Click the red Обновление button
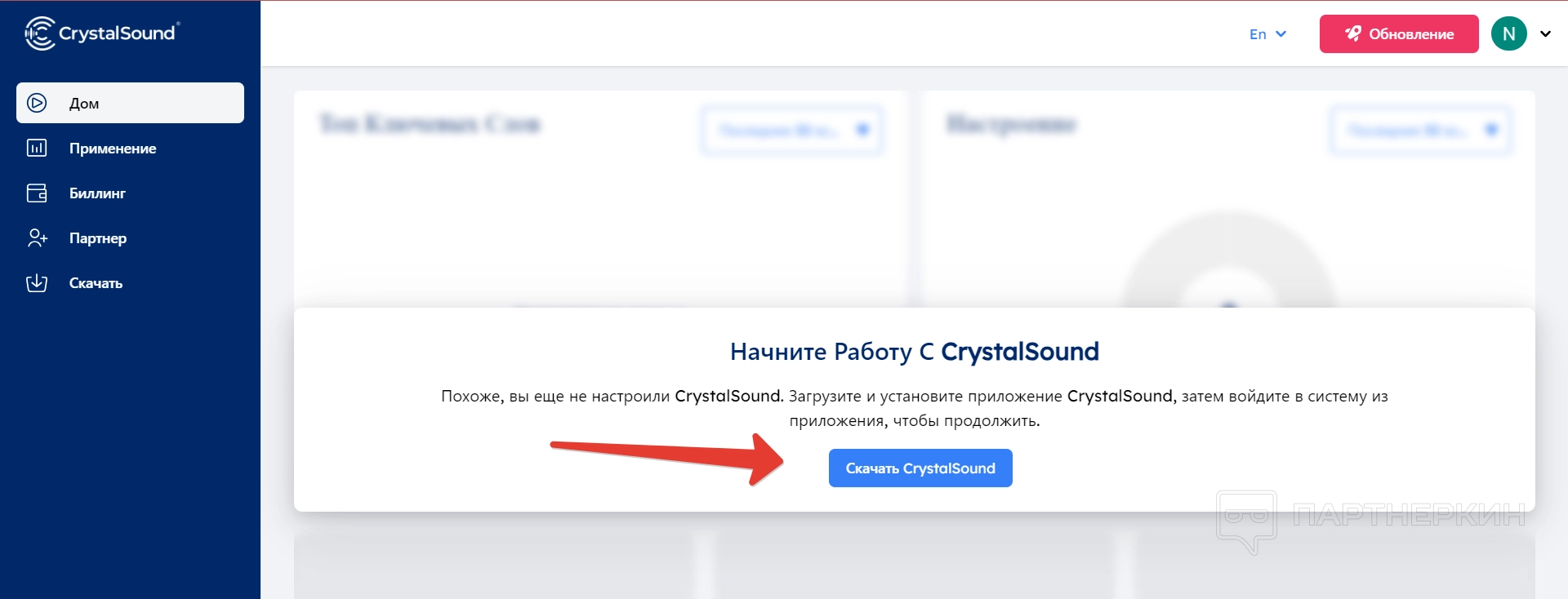 coord(1399,33)
